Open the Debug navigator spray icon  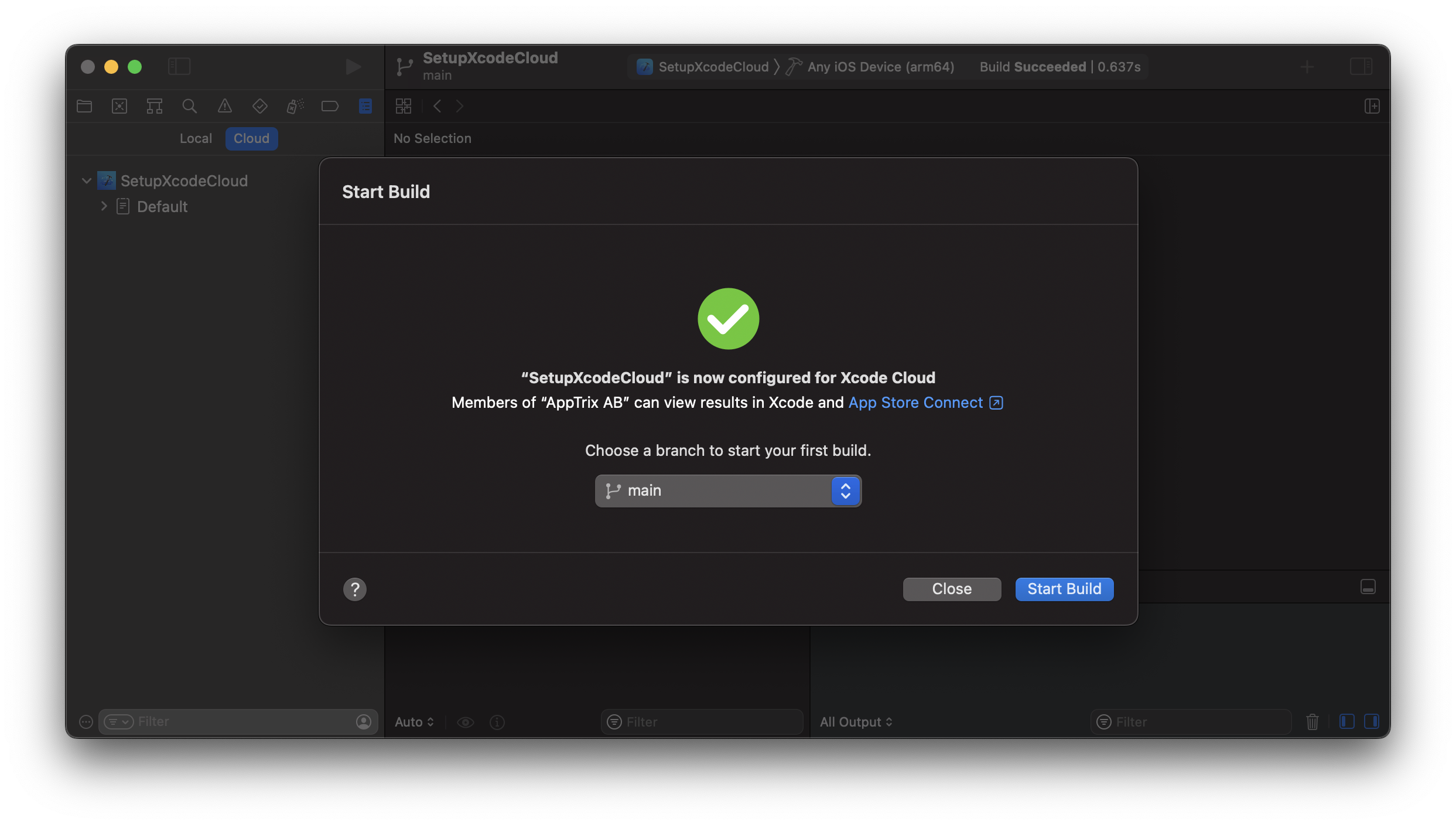pyautogui.click(x=295, y=106)
